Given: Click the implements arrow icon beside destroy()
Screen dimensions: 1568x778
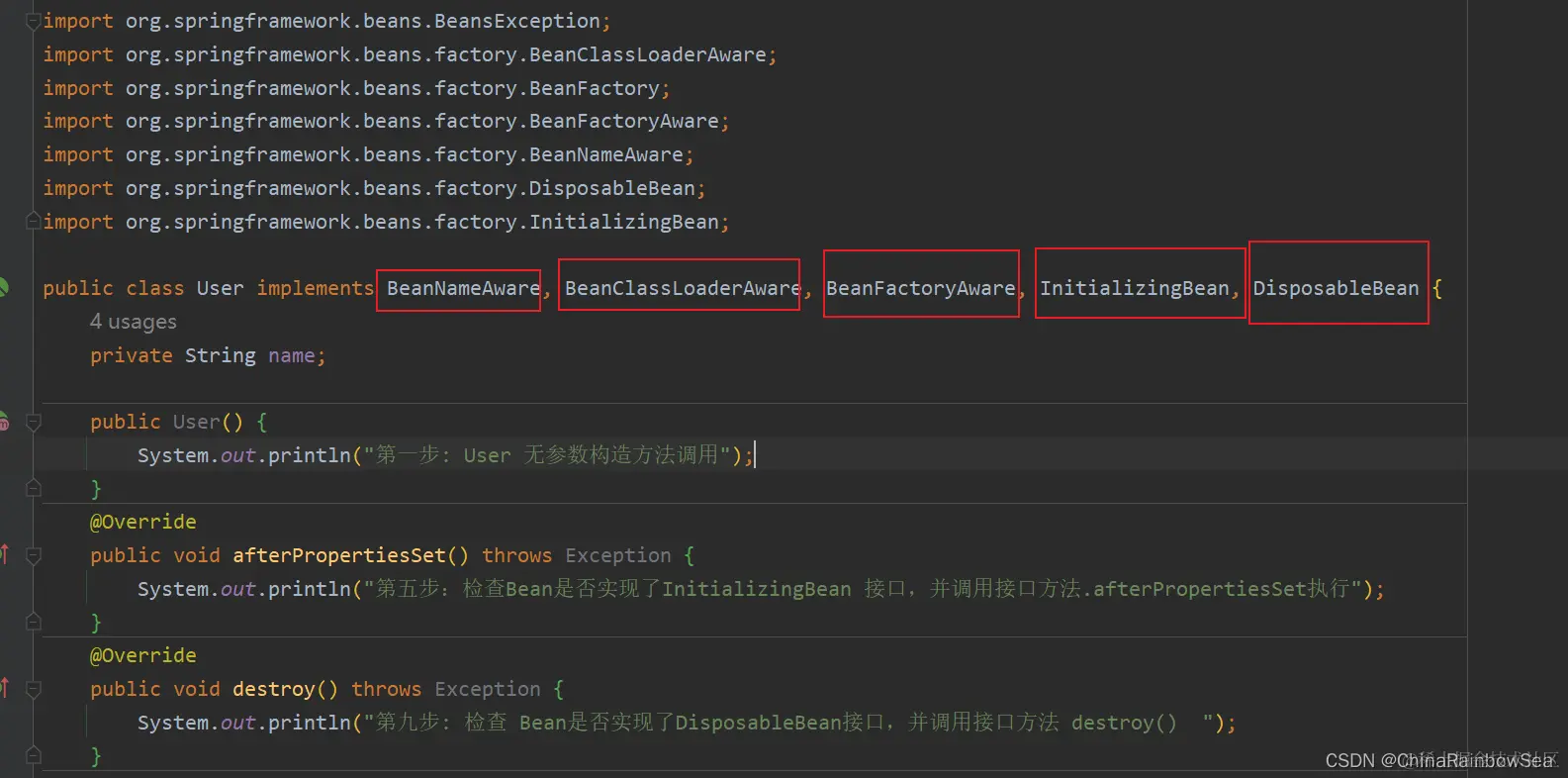Looking at the screenshot, I should tap(4, 688).
